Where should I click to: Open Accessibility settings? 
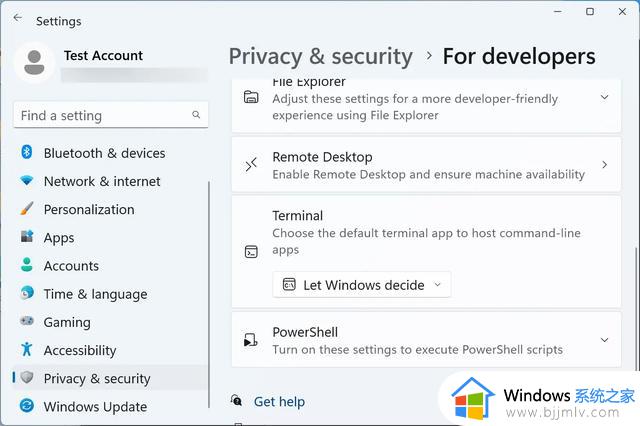pyautogui.click(x=110, y=350)
